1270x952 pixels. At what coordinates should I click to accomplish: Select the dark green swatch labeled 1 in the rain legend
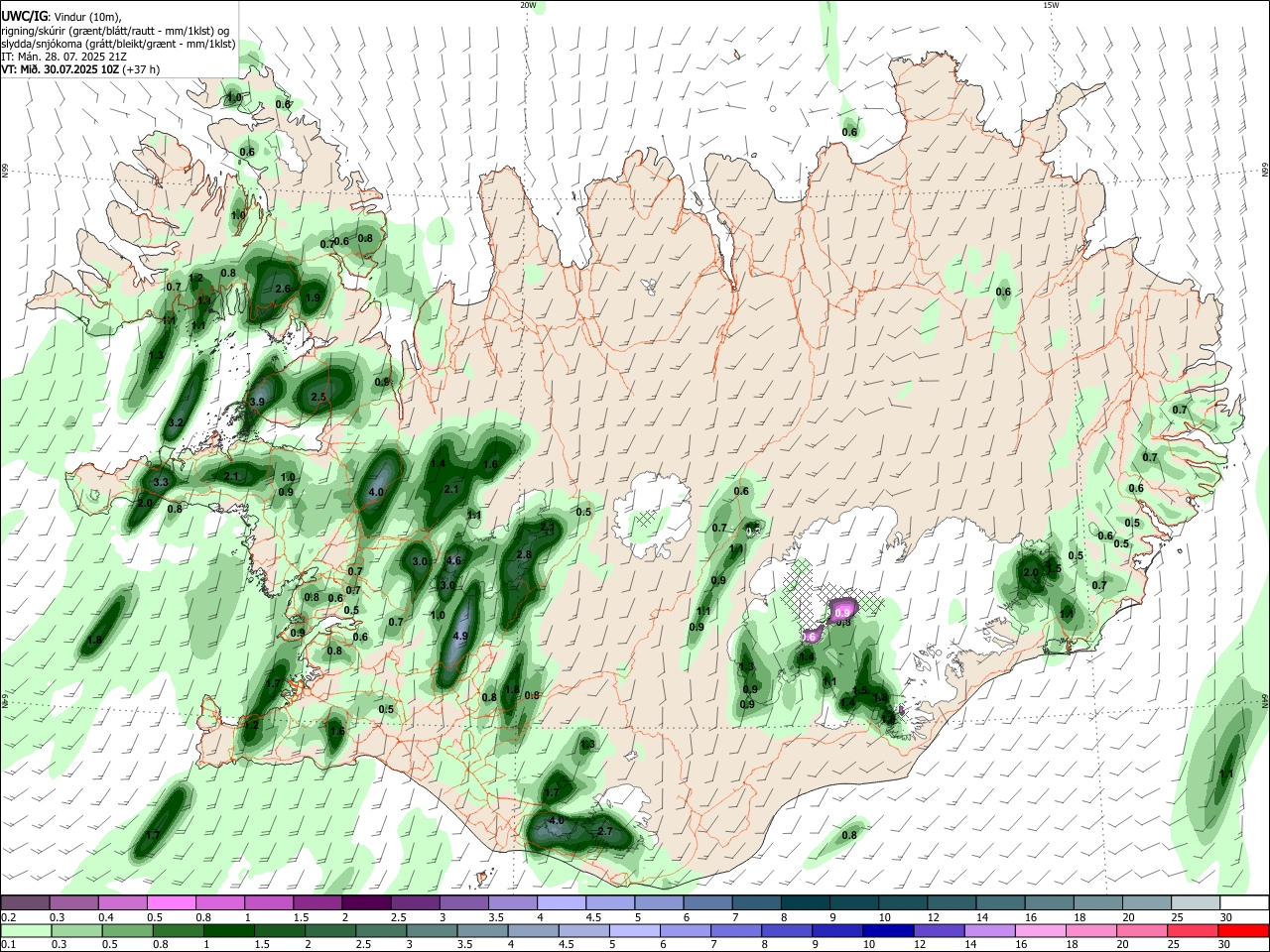tap(227, 931)
